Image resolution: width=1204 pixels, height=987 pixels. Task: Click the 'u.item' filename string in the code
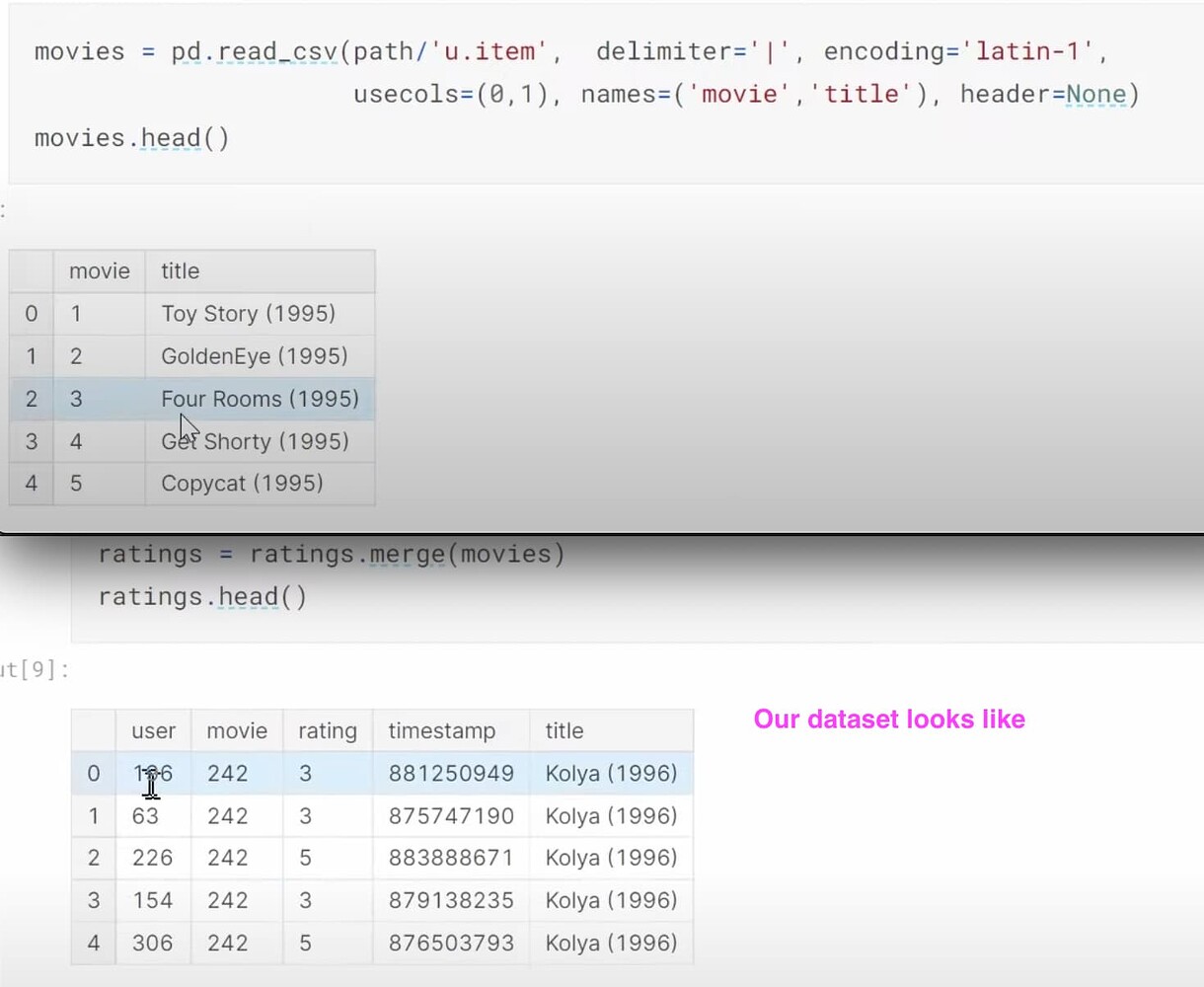coord(489,50)
